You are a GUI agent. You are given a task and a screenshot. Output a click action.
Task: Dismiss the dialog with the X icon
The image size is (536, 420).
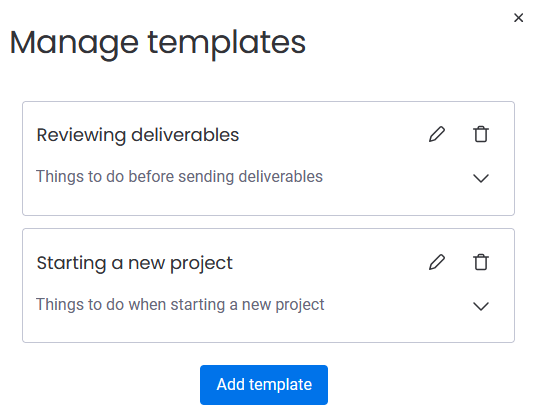518,18
